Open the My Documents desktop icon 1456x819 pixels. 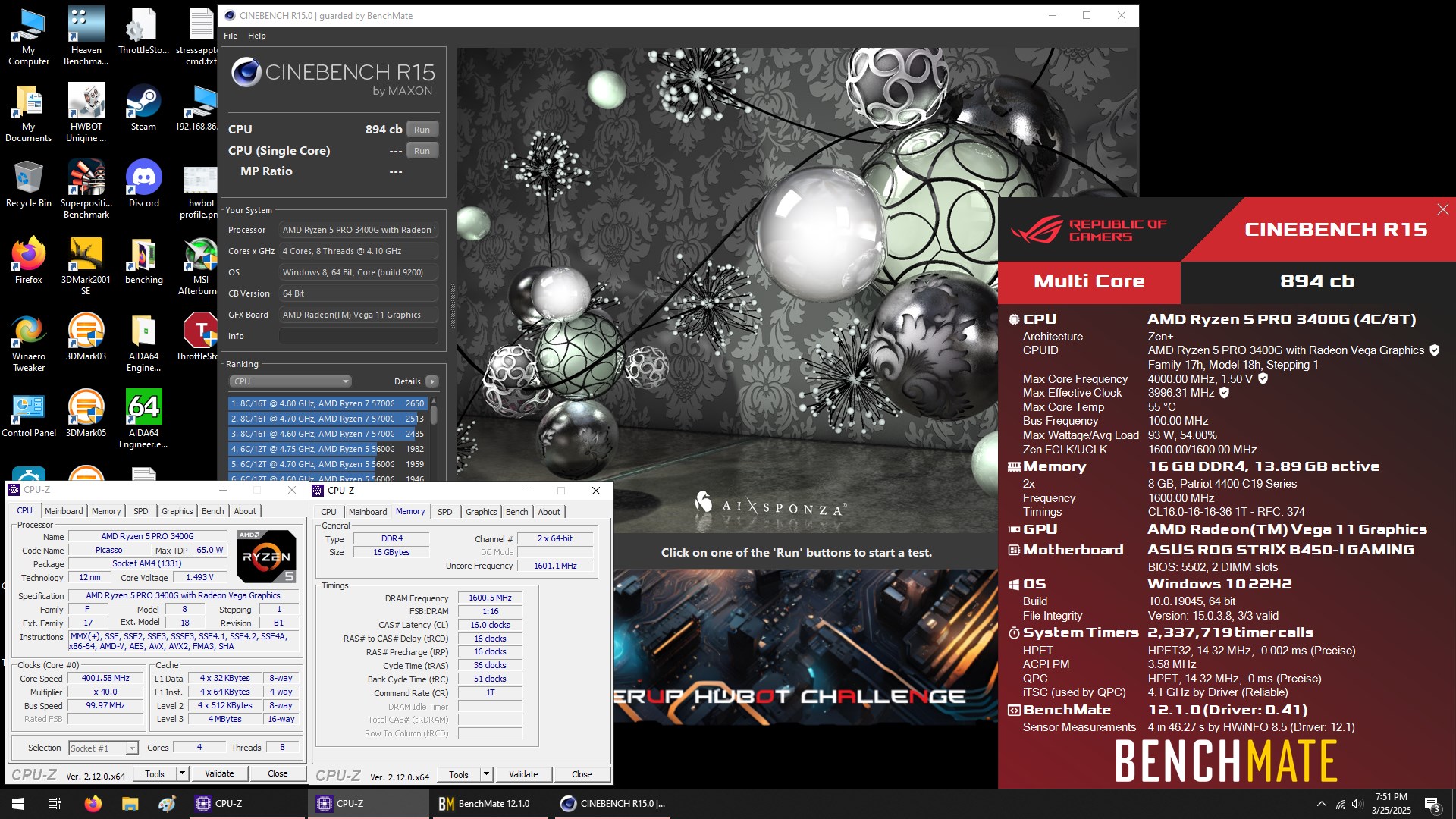click(x=29, y=113)
